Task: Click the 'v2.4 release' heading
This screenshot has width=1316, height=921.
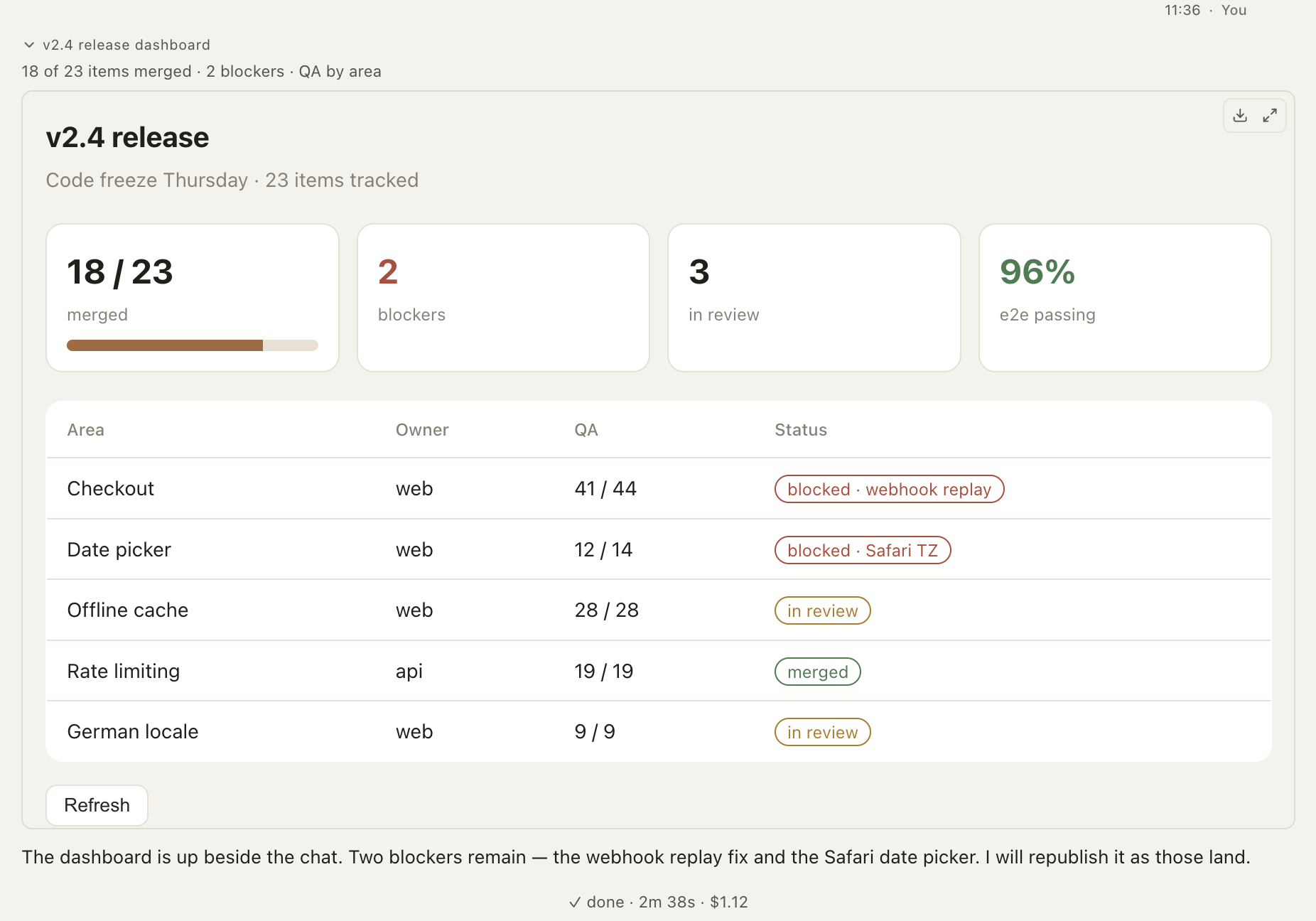Action: click(128, 138)
